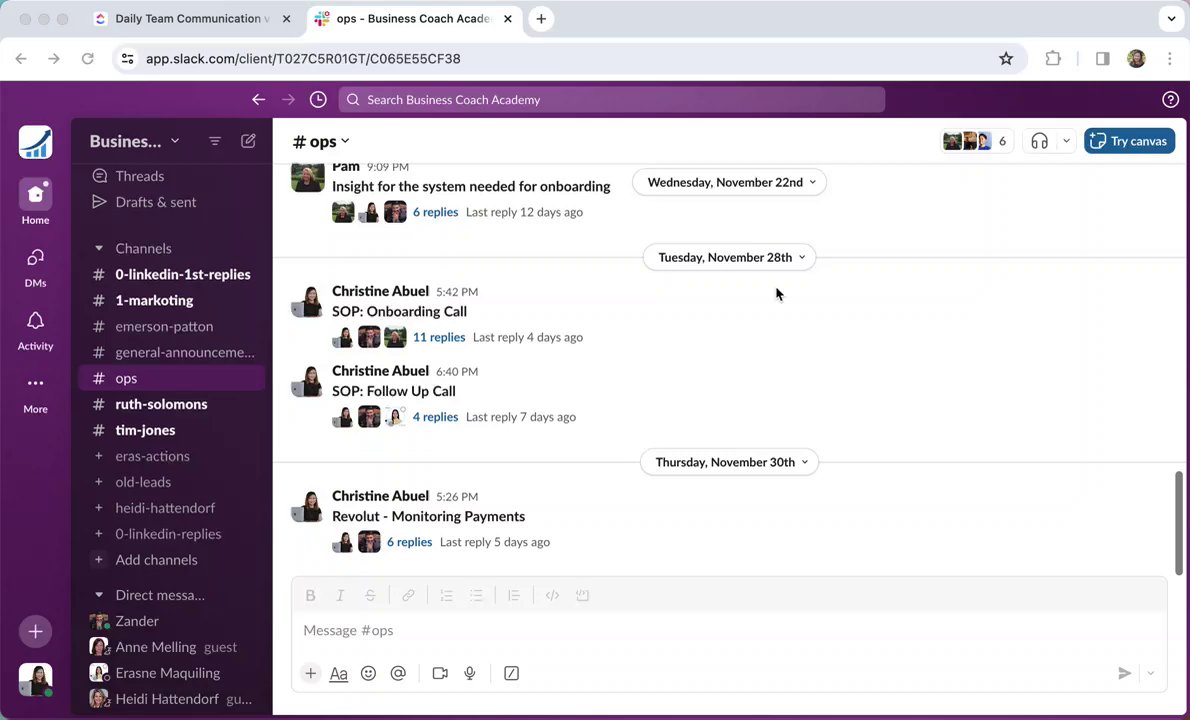This screenshot has height=720, width=1190.
Task: Mention someone with the @ icon
Action: pyautogui.click(x=398, y=673)
